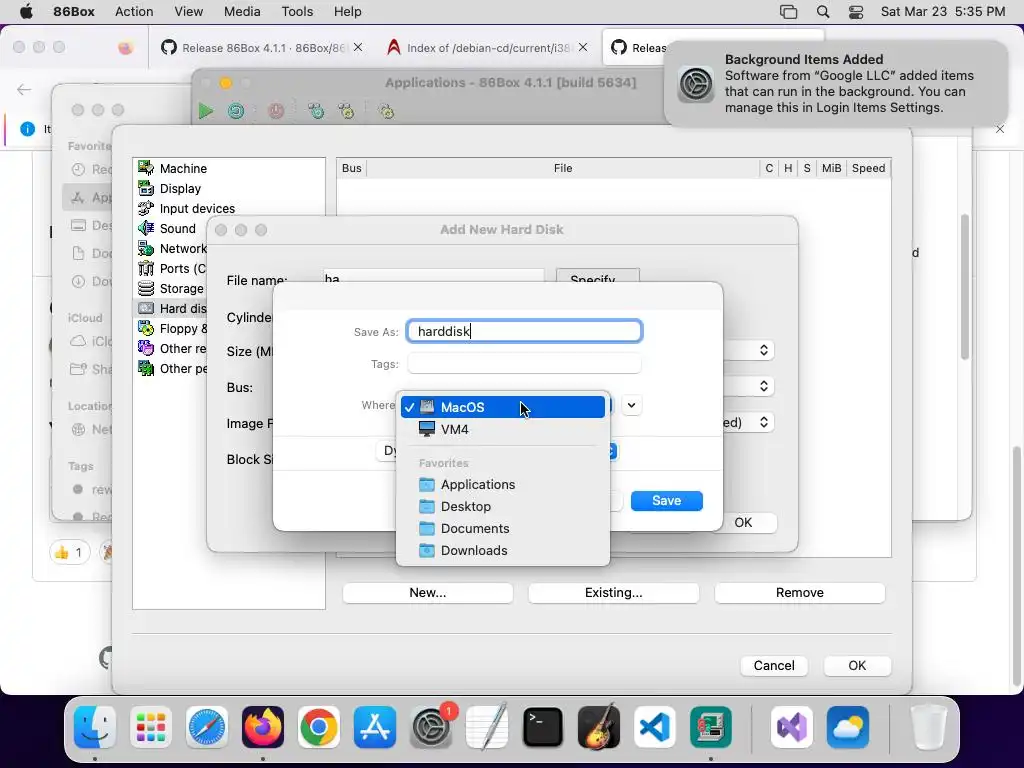Choose VM4 in the Where popup
Image resolution: width=1024 pixels, height=768 pixels.
503,429
